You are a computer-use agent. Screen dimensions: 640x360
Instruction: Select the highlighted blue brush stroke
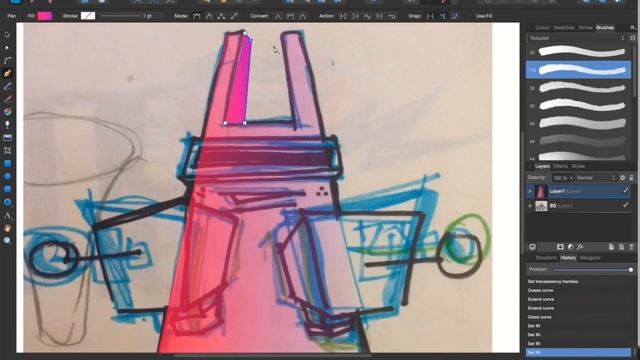coord(578,70)
